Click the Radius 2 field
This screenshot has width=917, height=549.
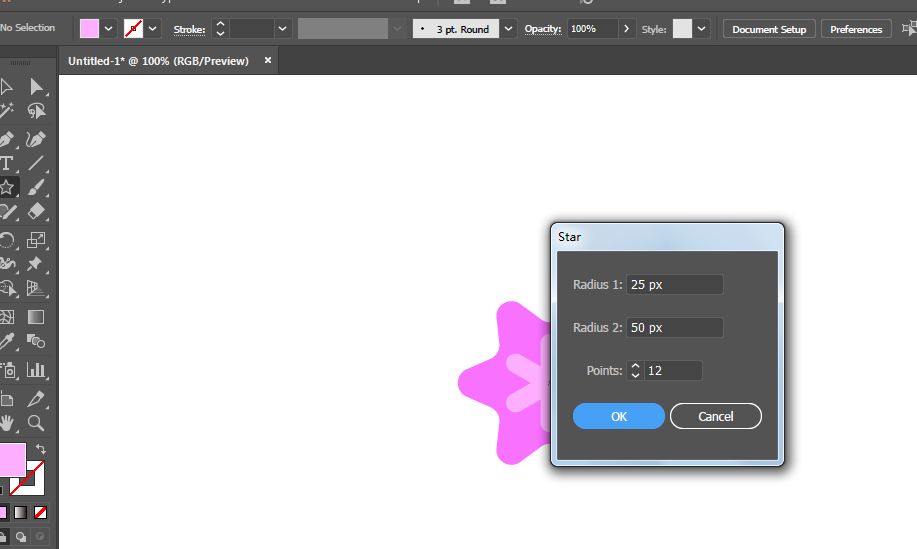[x=674, y=327]
